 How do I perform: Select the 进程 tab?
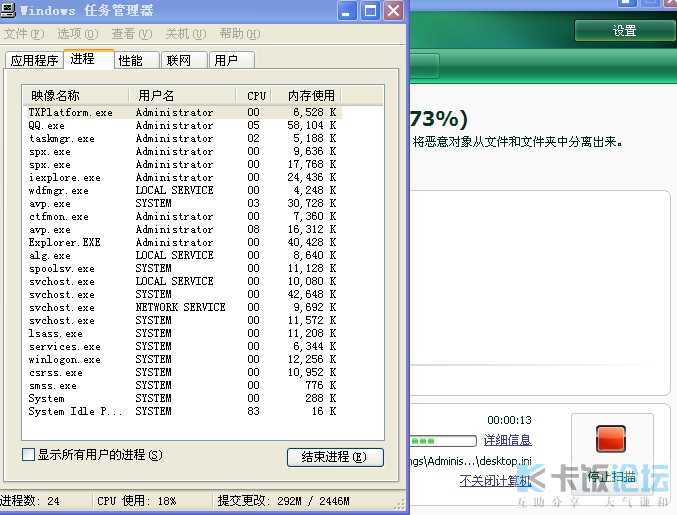pyautogui.click(x=89, y=59)
